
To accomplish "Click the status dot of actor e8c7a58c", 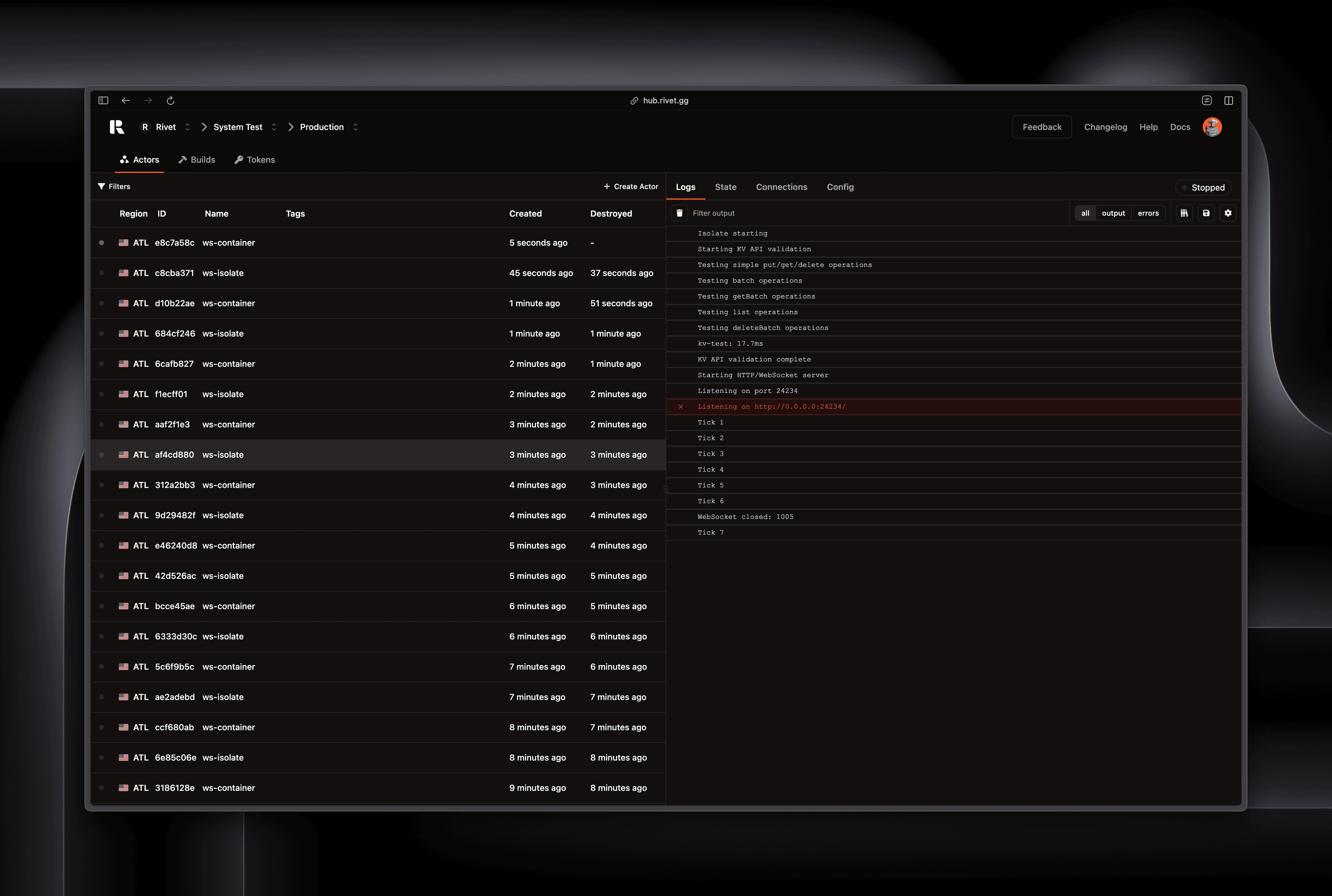I will pos(102,243).
